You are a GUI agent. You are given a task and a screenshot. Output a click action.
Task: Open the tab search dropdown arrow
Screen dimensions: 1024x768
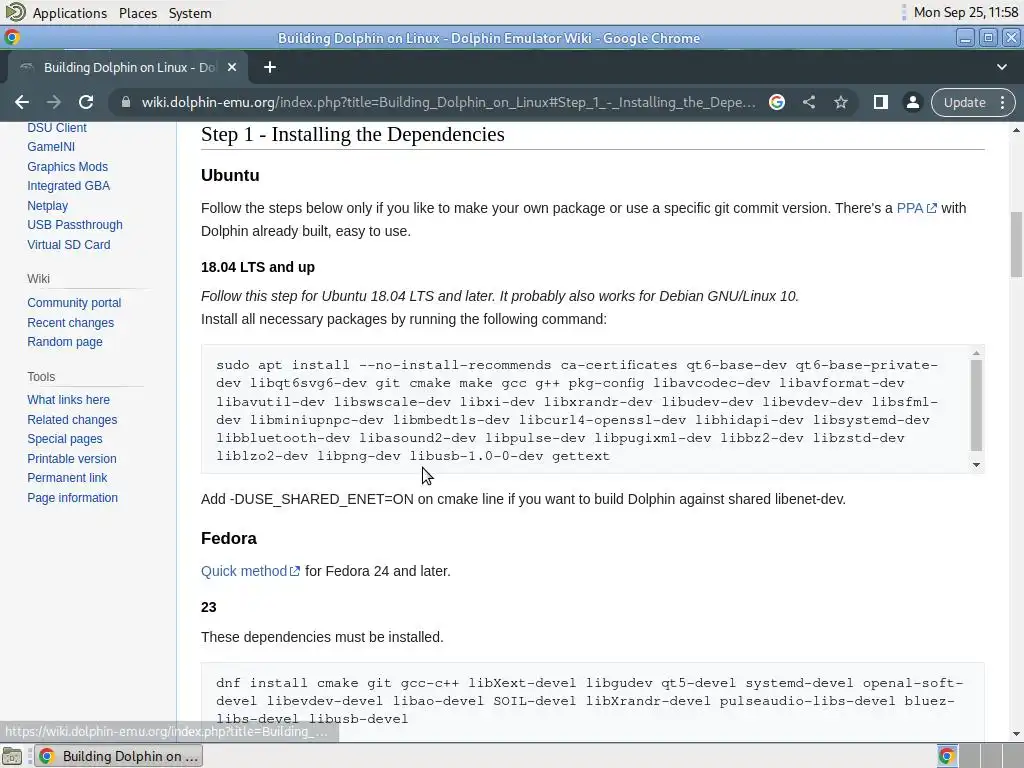[x=1002, y=67]
